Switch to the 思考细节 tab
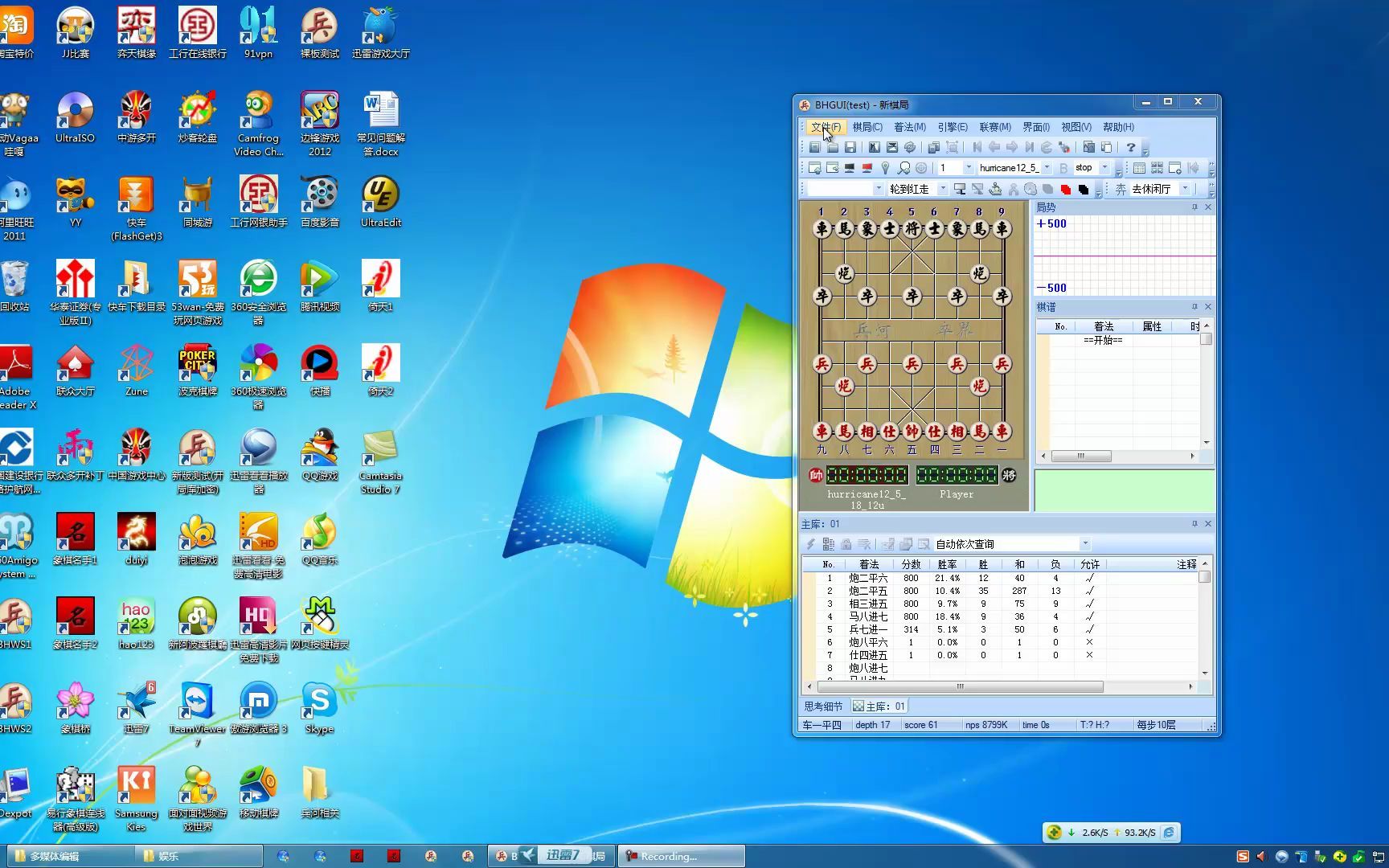Image resolution: width=1389 pixels, height=868 pixels. pyautogui.click(x=823, y=706)
